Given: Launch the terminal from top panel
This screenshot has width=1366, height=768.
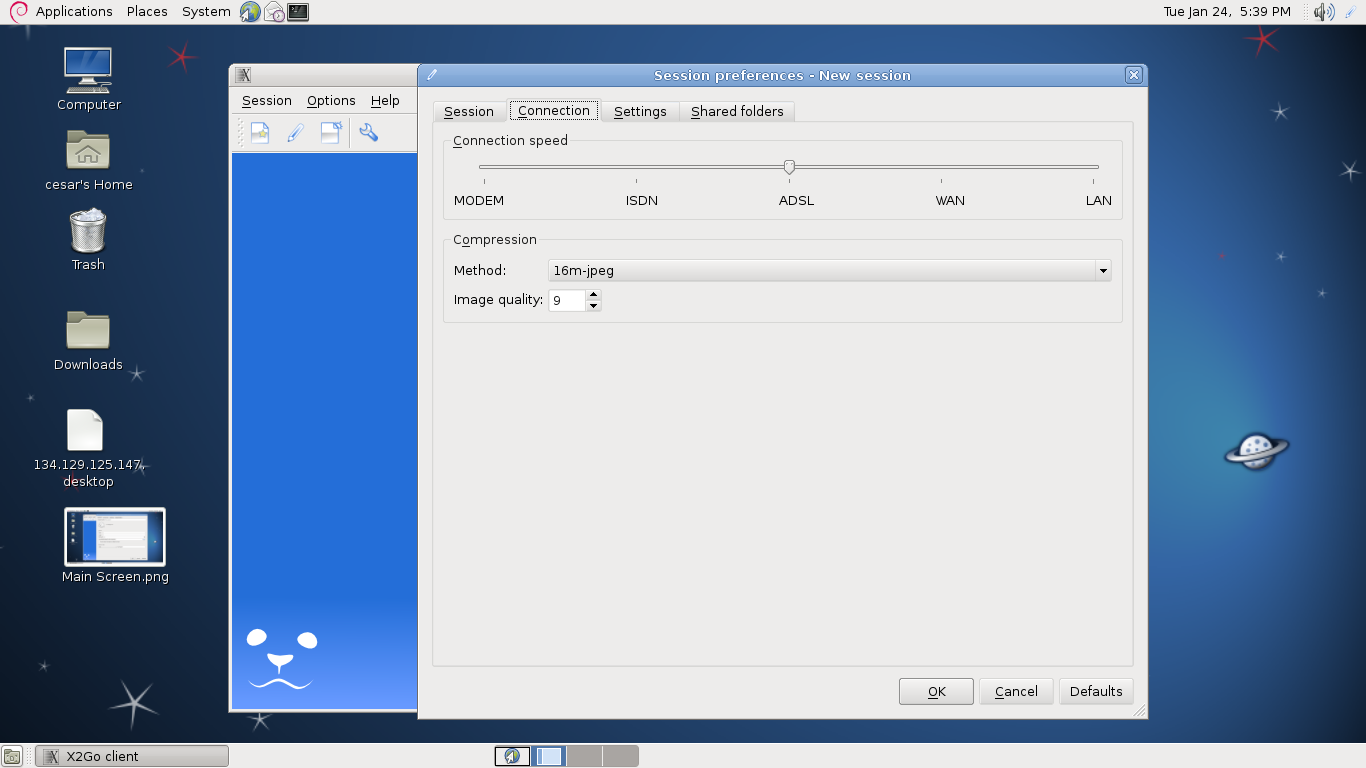Looking at the screenshot, I should 298,12.
